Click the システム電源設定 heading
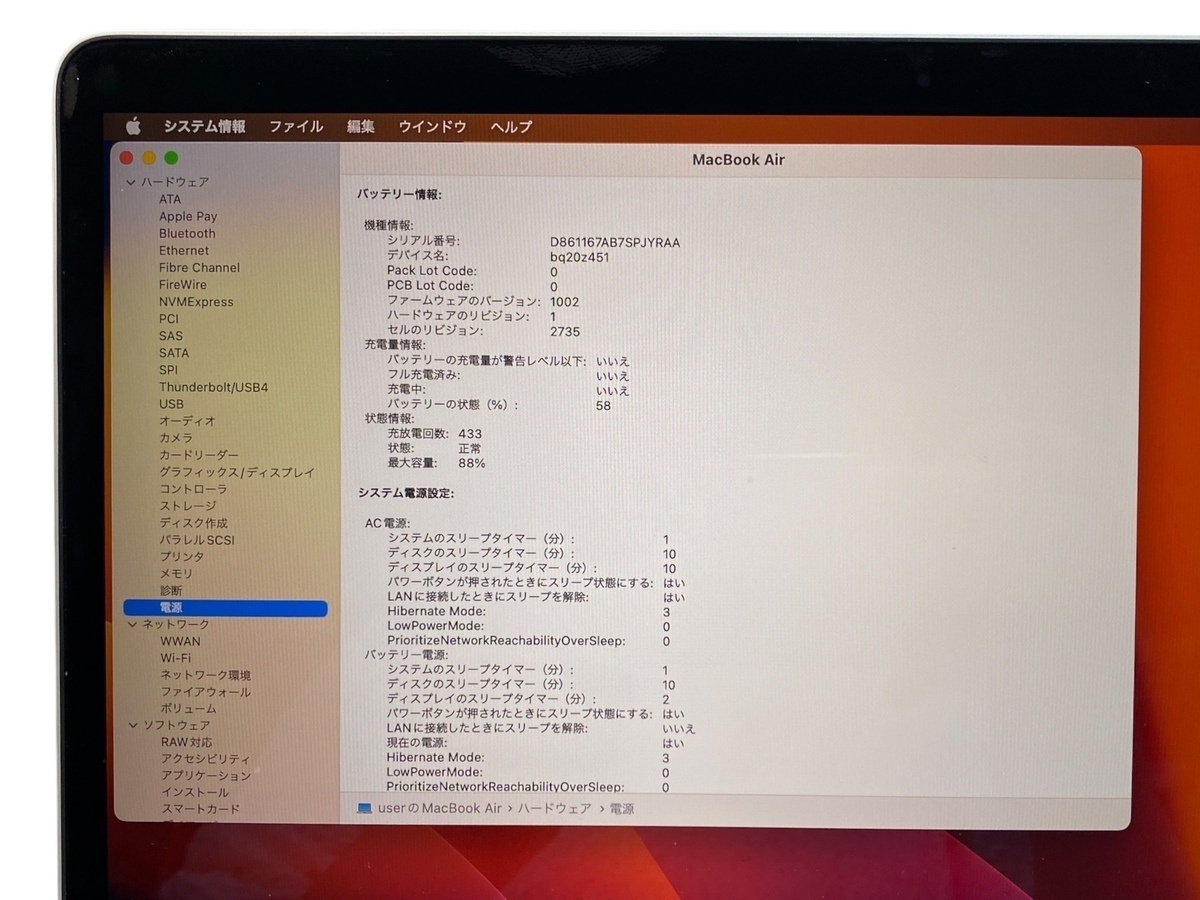Viewport: 1200px width, 900px height. (x=406, y=493)
